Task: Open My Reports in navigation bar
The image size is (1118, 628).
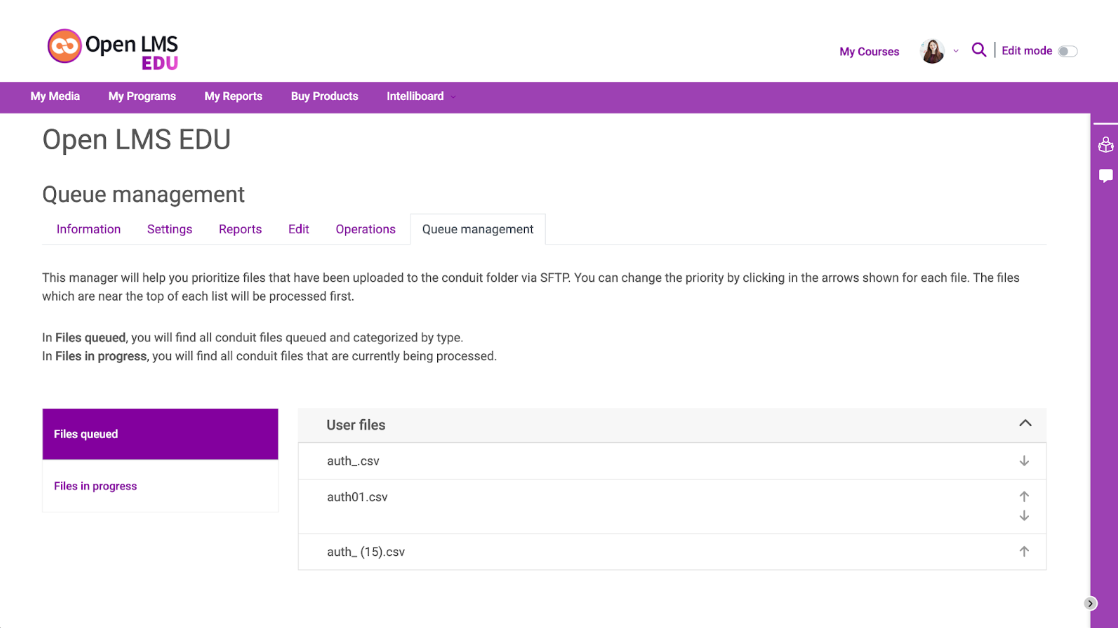Action: click(233, 96)
